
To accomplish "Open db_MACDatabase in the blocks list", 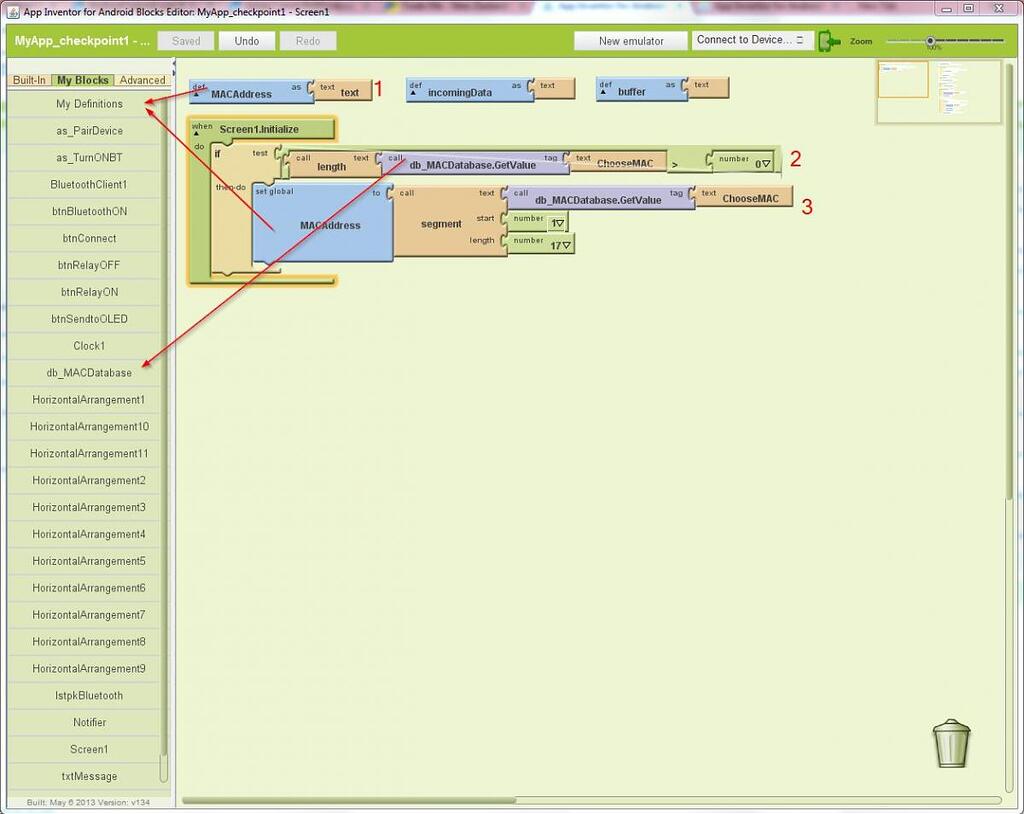I will (89, 373).
